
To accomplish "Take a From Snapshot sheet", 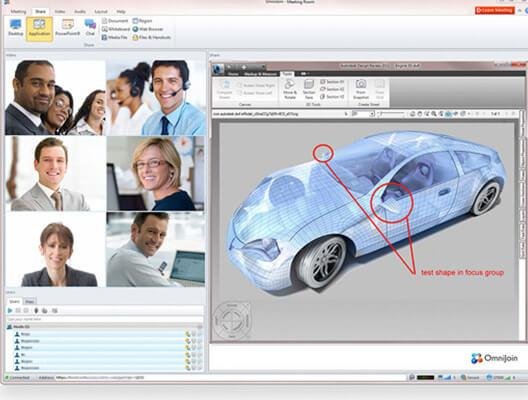I will coord(361,89).
